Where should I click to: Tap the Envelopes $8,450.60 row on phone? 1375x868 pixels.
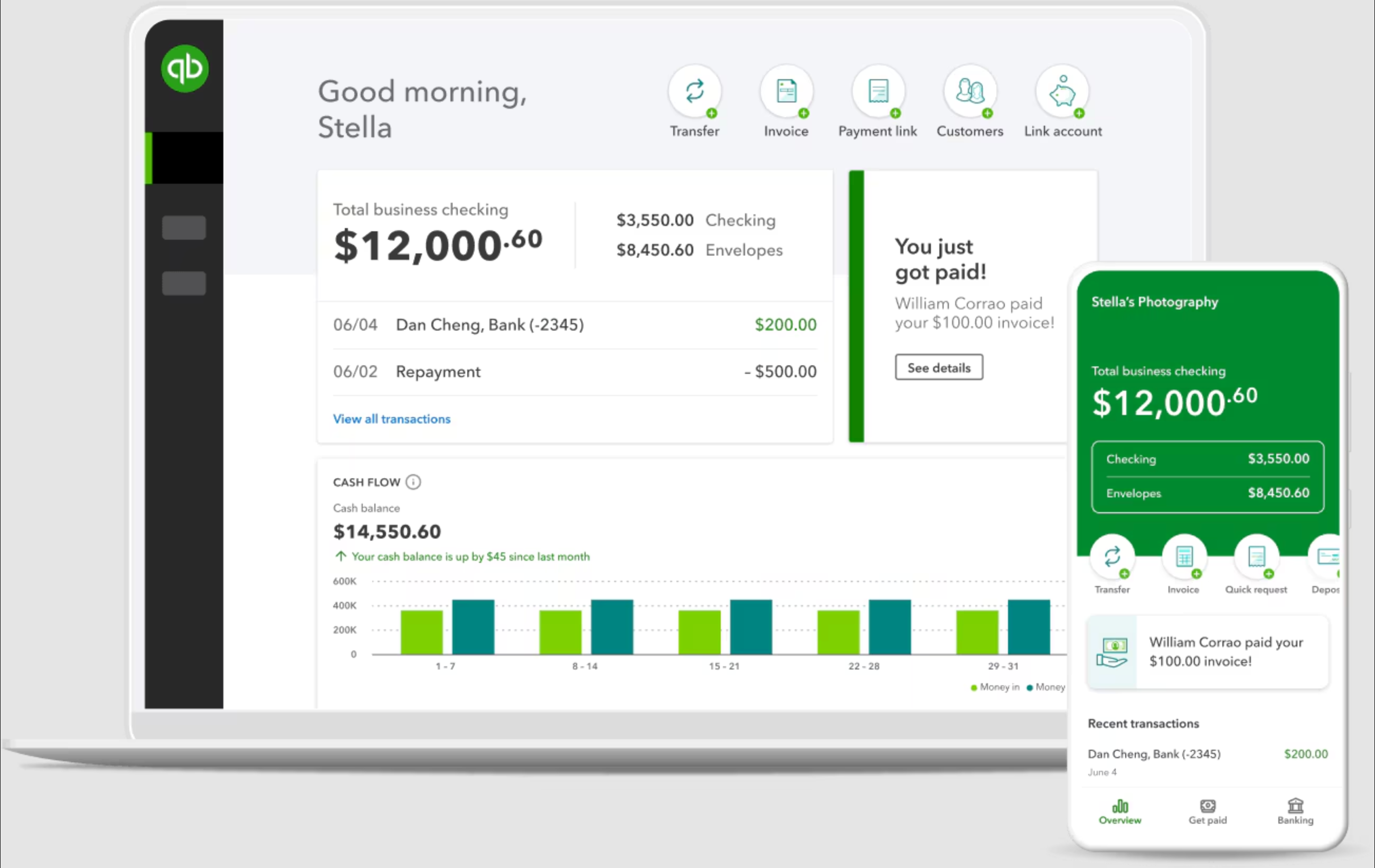pos(1207,493)
